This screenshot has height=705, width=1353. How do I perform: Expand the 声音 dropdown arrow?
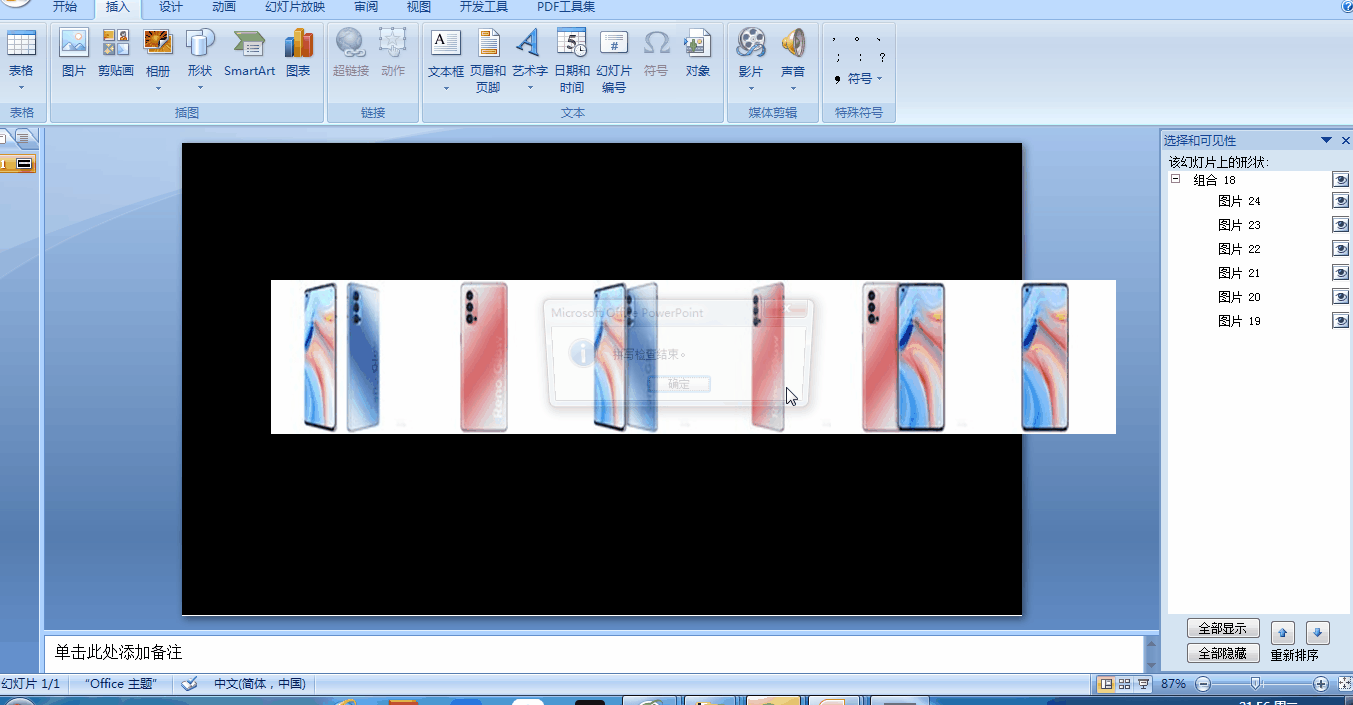[x=793, y=87]
